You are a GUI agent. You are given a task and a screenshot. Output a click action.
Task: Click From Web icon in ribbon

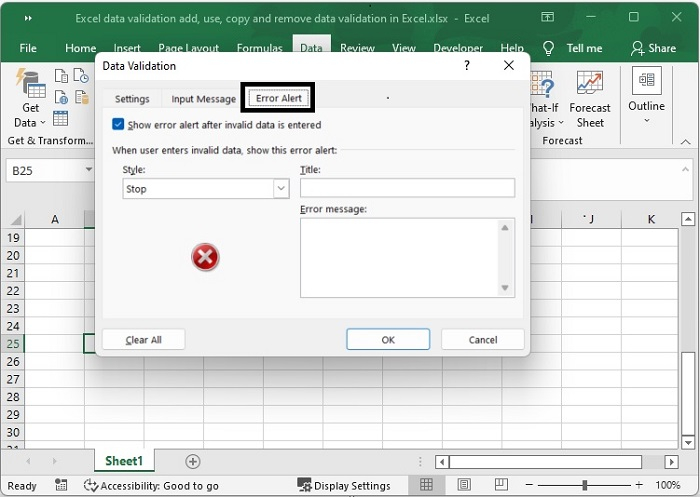coord(61,96)
